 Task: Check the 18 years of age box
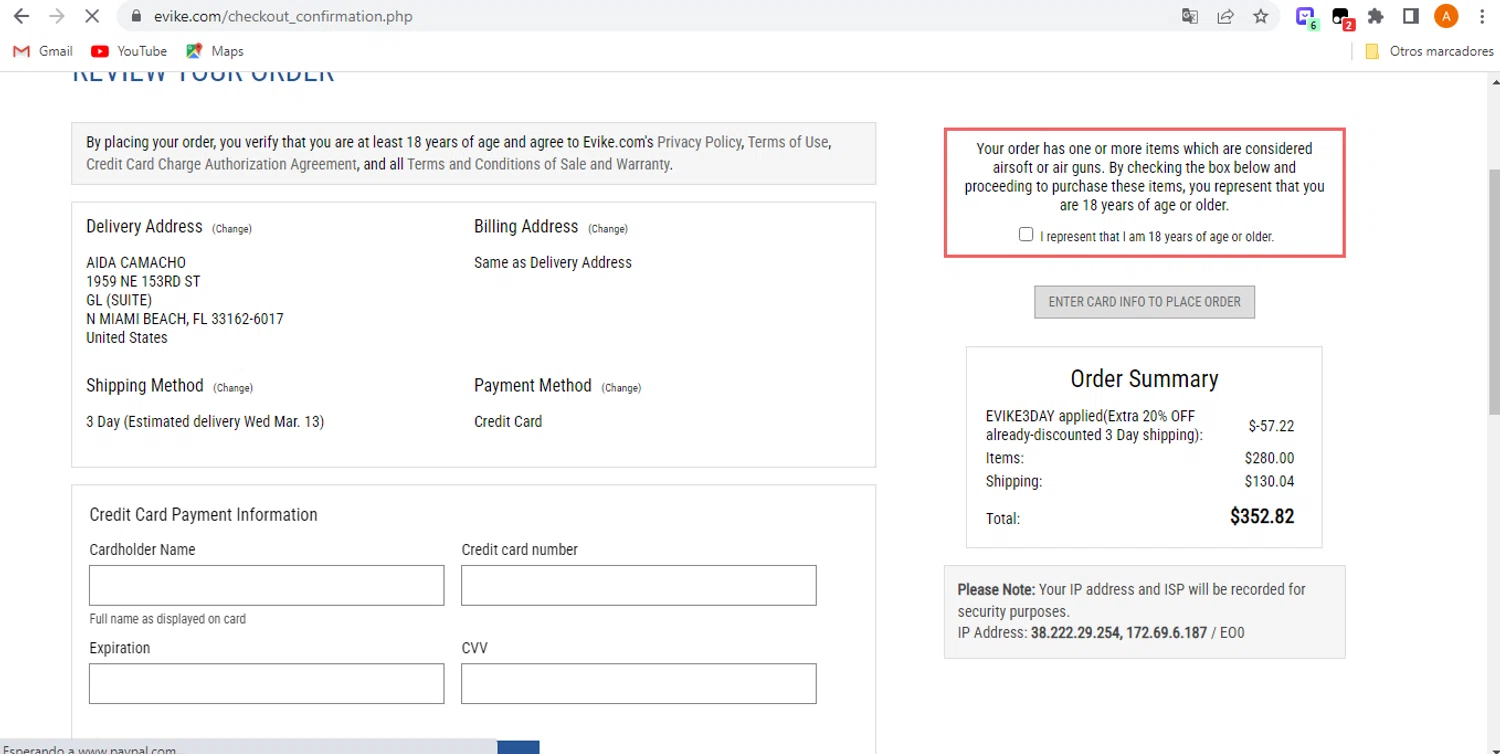coord(1026,234)
